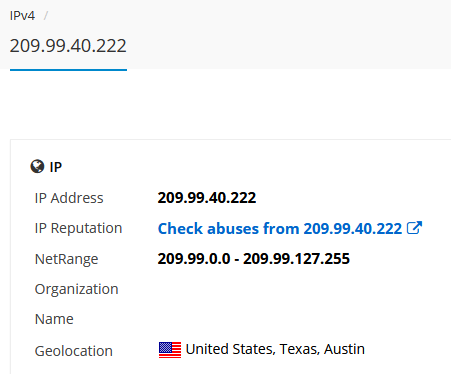Click the Geolocation label

tap(74, 351)
